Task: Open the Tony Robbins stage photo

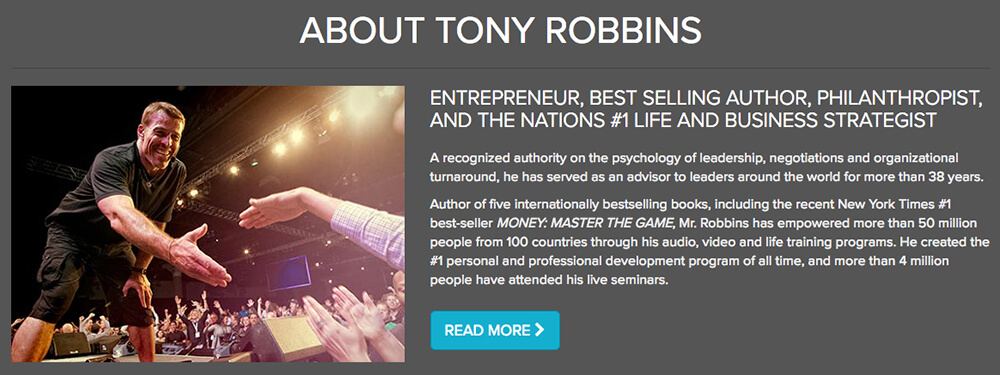Action: tap(208, 224)
